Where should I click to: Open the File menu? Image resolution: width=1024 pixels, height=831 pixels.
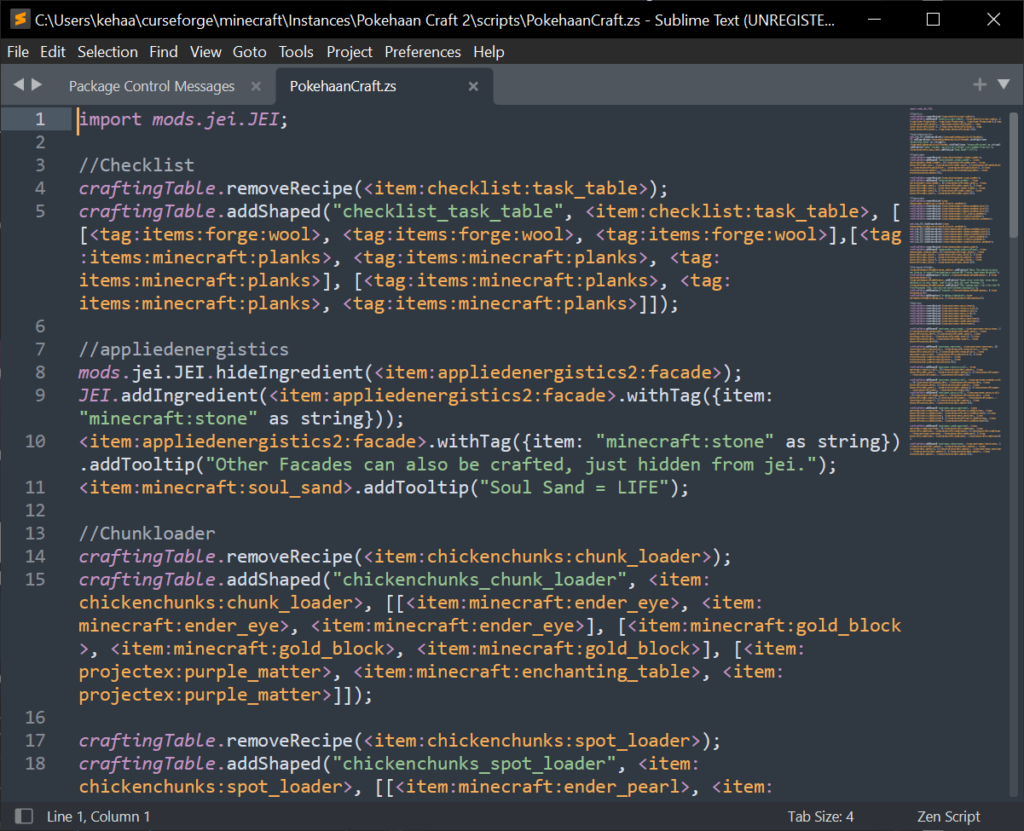[x=18, y=52]
